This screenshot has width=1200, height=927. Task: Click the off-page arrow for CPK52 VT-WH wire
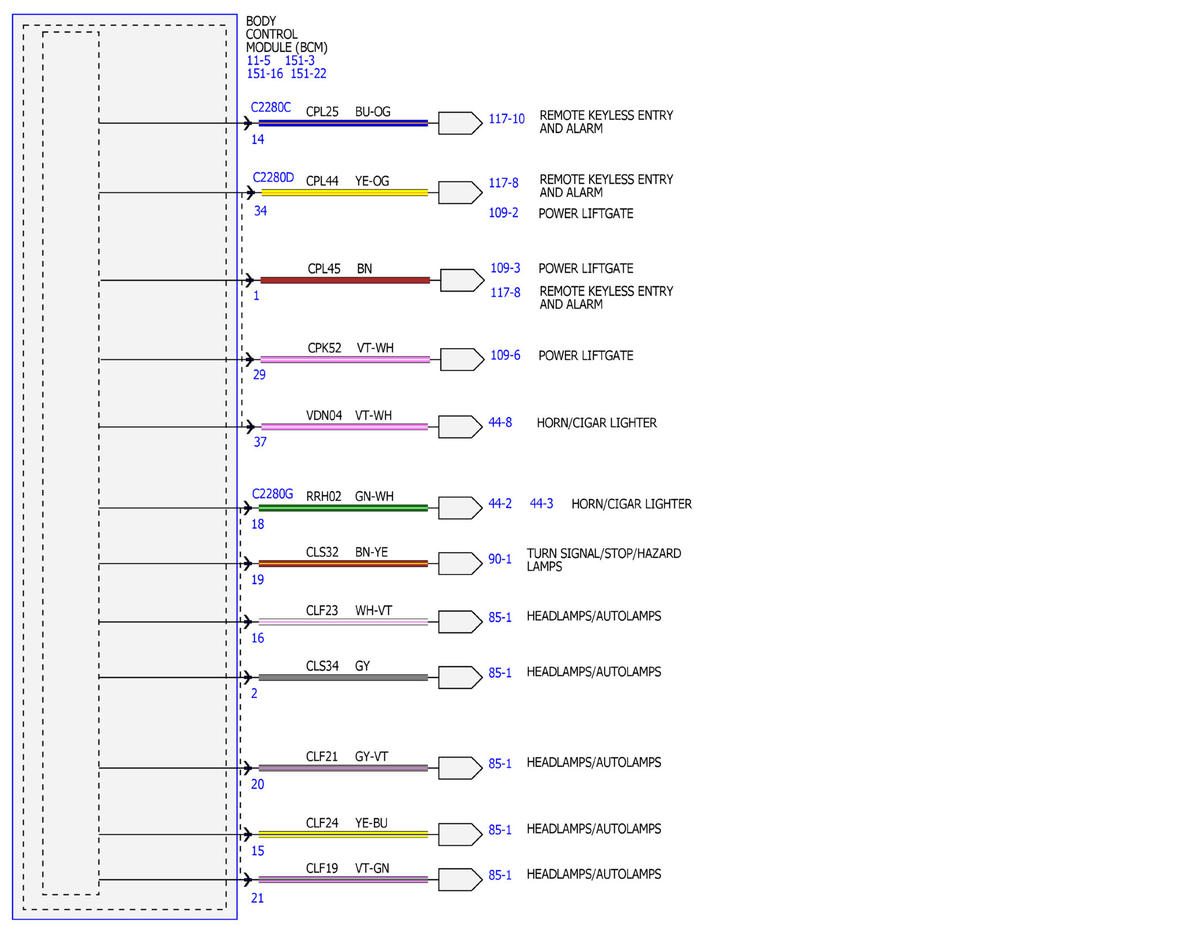pyautogui.click(x=461, y=359)
